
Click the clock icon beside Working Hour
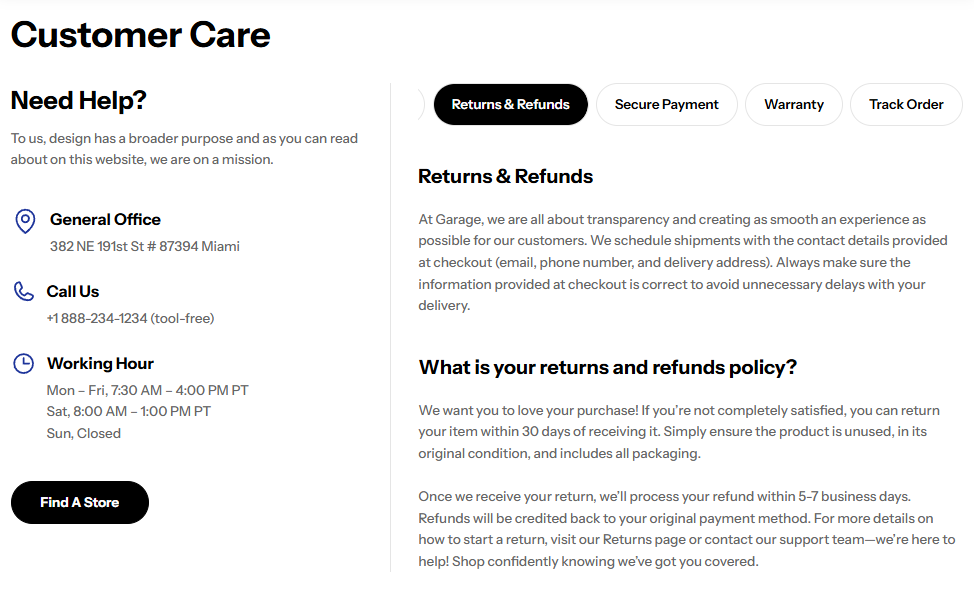coord(24,363)
